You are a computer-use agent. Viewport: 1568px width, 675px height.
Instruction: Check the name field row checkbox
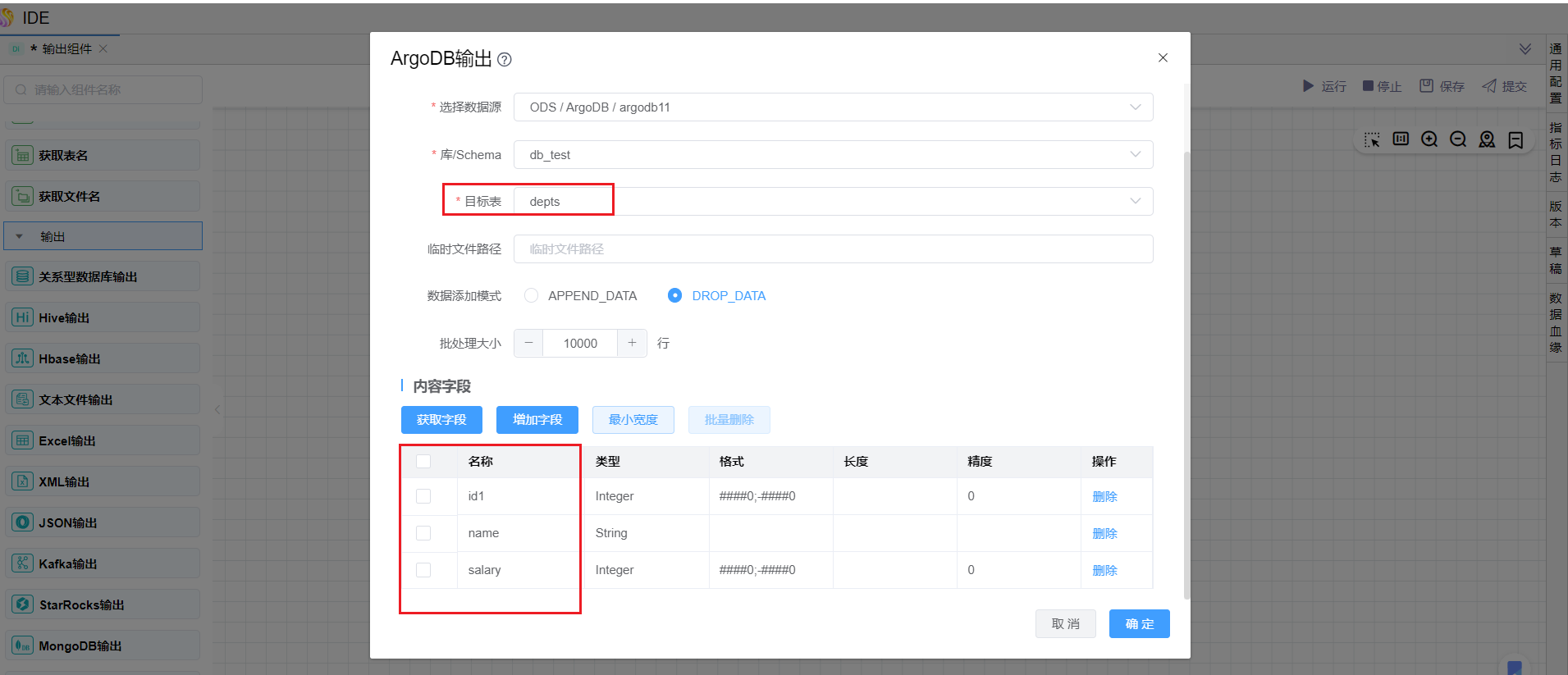(423, 533)
